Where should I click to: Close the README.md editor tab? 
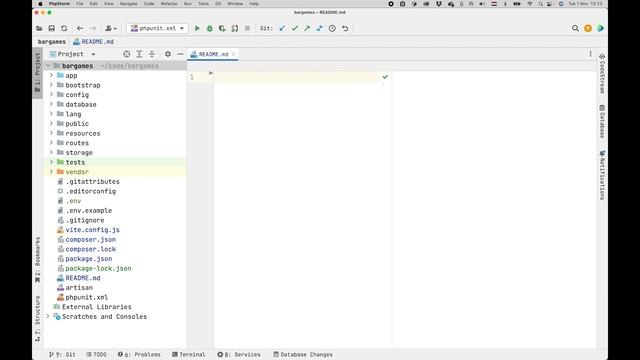(x=233, y=54)
